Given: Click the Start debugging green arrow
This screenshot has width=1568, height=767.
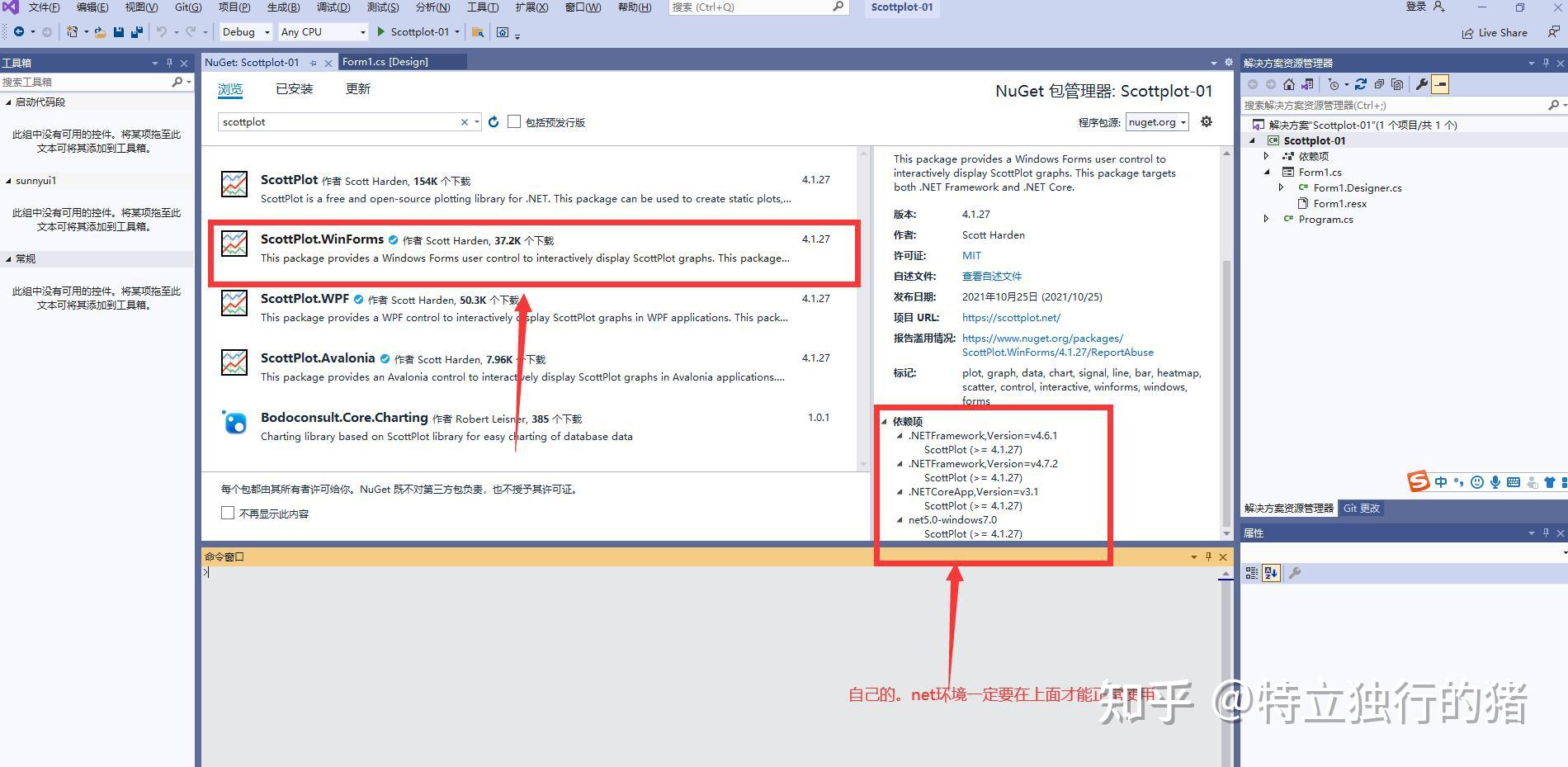Looking at the screenshot, I should coord(380,32).
